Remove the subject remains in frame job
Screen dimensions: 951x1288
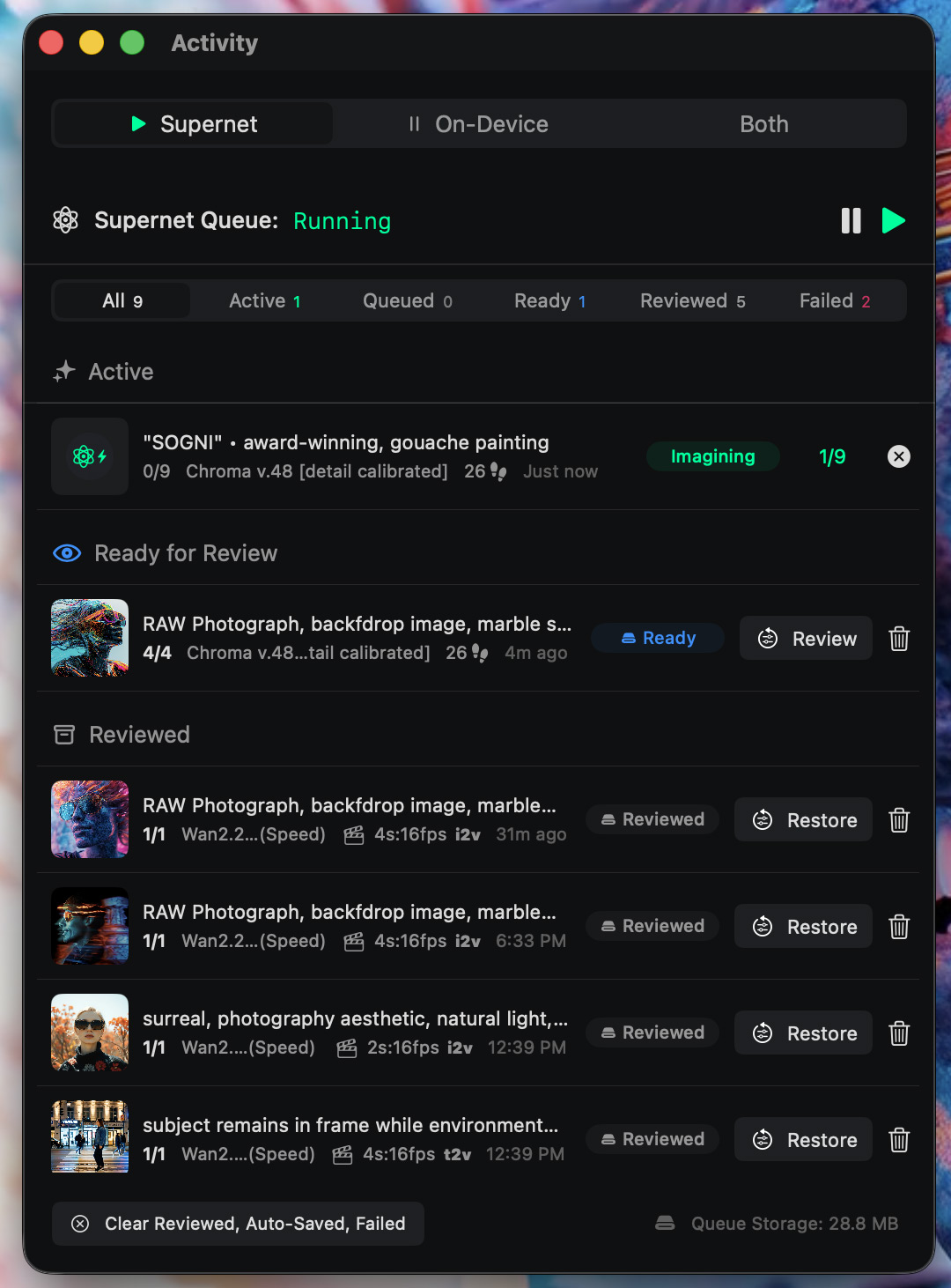(898, 1140)
